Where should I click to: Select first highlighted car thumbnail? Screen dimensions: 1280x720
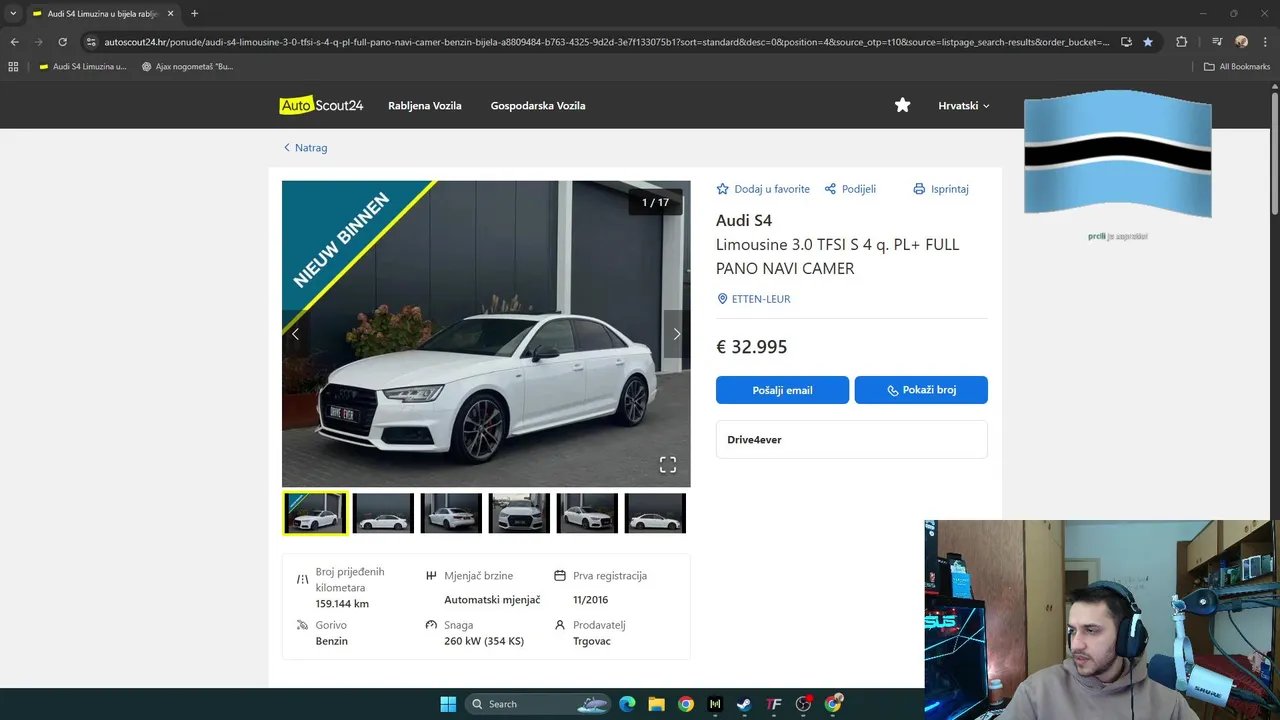(315, 513)
